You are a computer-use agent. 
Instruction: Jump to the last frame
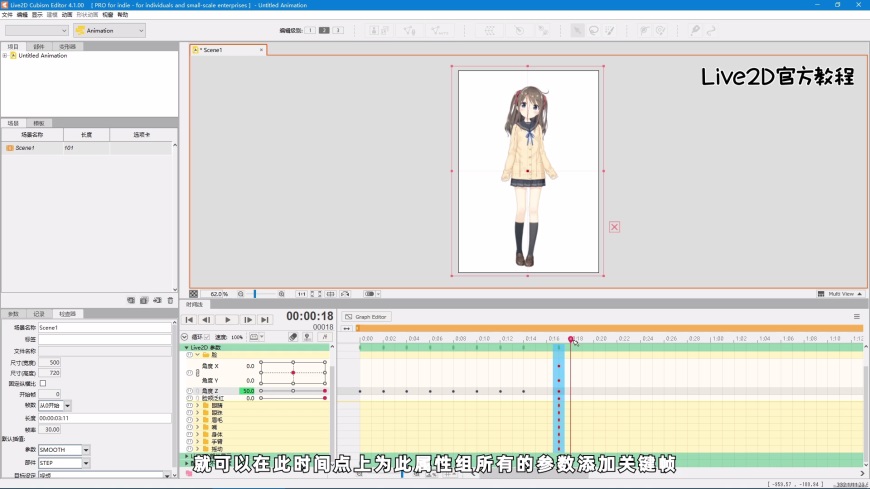coord(265,320)
